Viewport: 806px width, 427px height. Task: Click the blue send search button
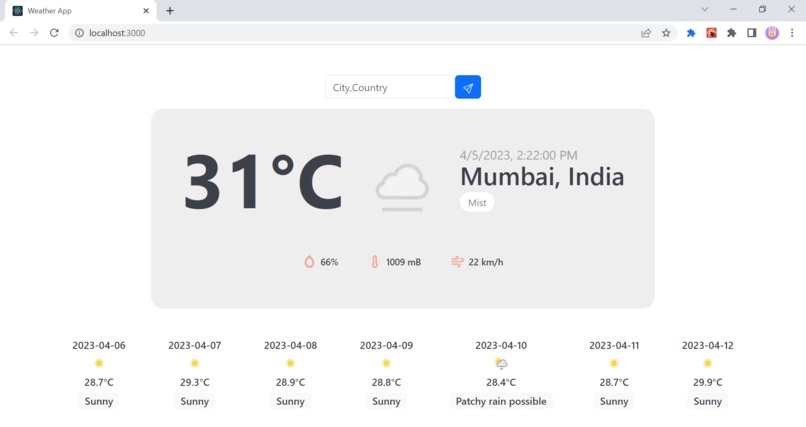click(x=468, y=87)
